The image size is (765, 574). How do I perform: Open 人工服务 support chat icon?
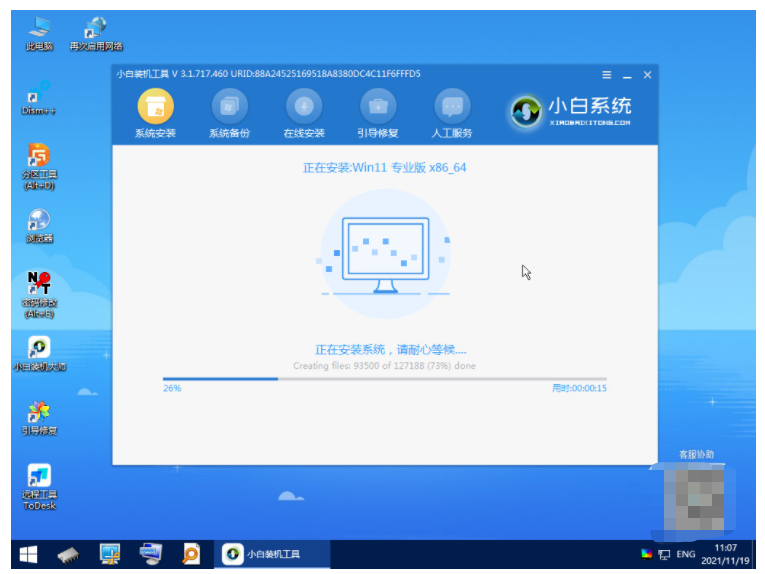point(452,107)
